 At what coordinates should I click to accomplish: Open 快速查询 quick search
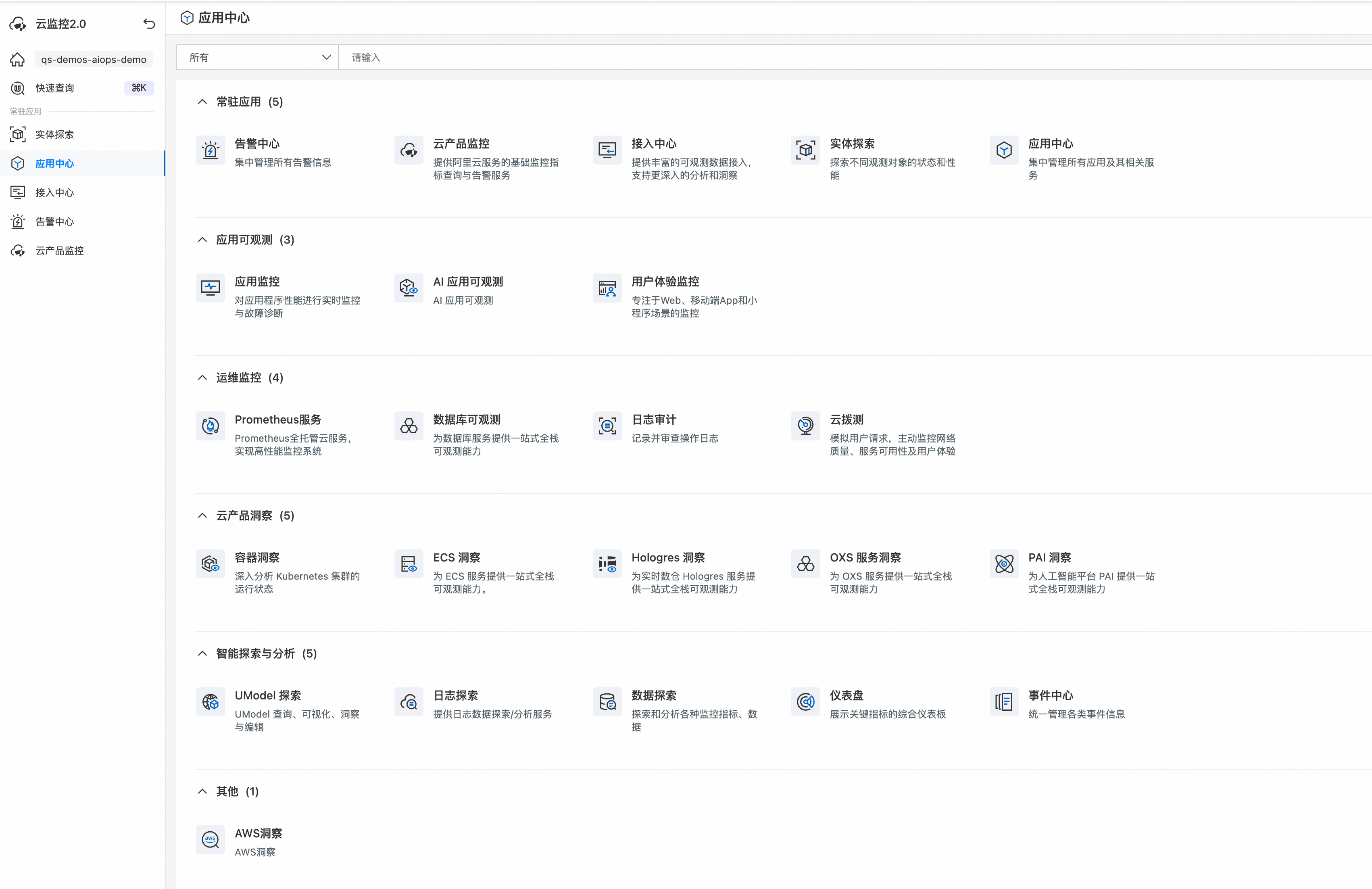55,88
